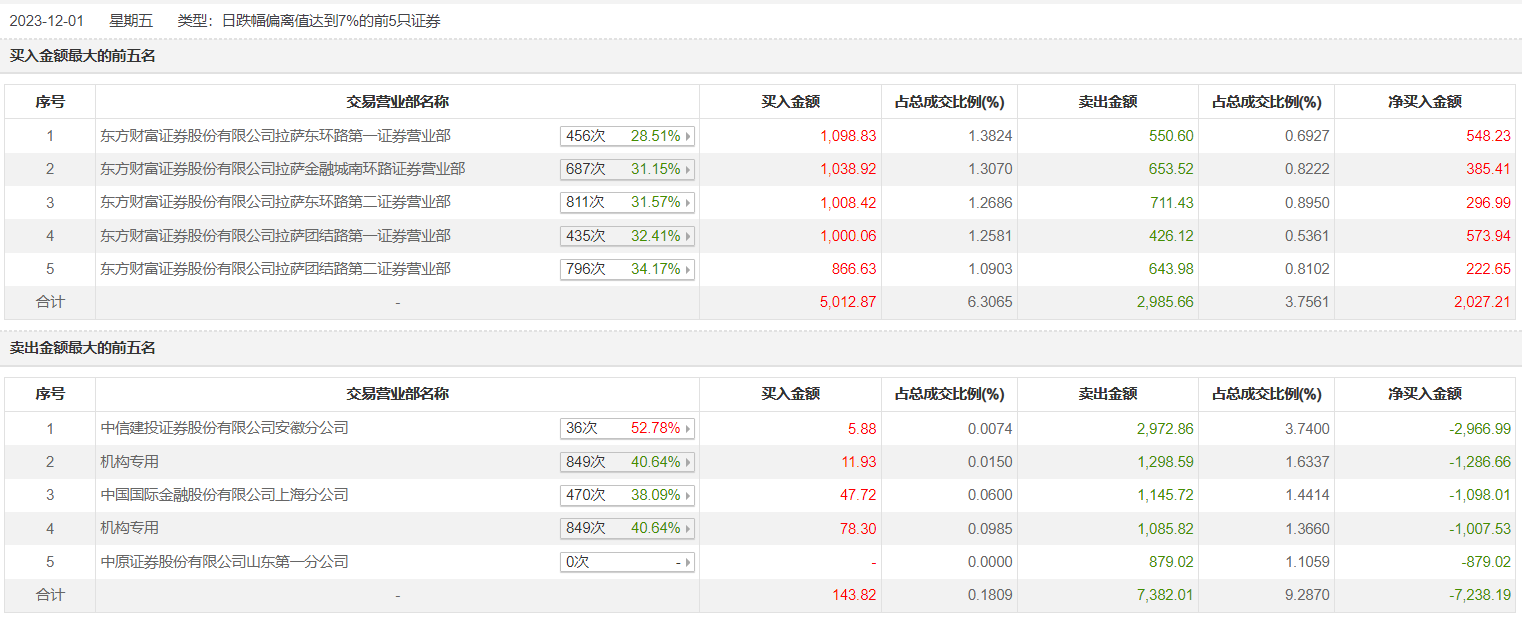Click the 买入金额最大的前五名 section header
The width and height of the screenshot is (1522, 619).
tap(83, 56)
